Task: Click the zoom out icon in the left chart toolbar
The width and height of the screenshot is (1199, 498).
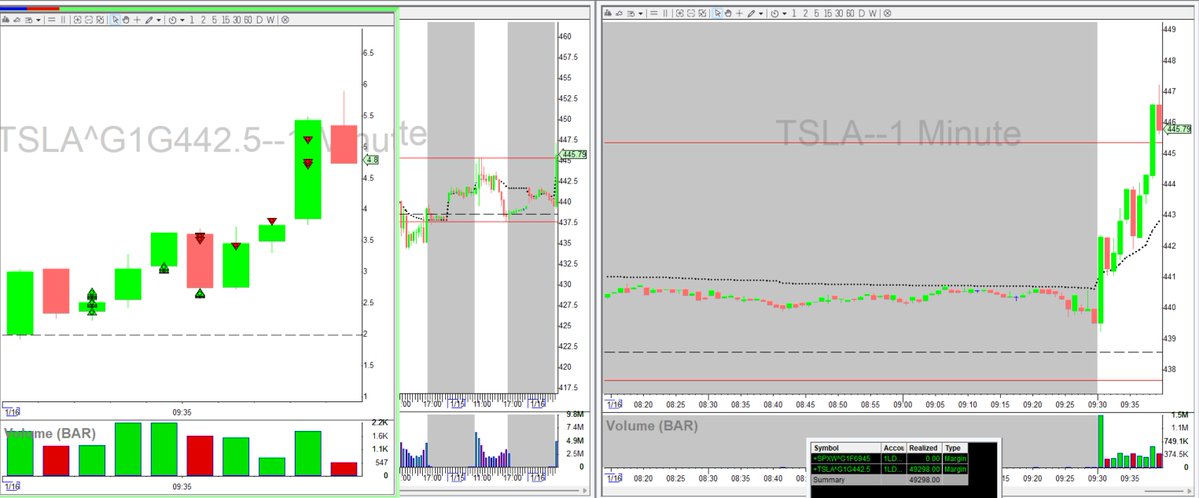Action: tap(89, 20)
